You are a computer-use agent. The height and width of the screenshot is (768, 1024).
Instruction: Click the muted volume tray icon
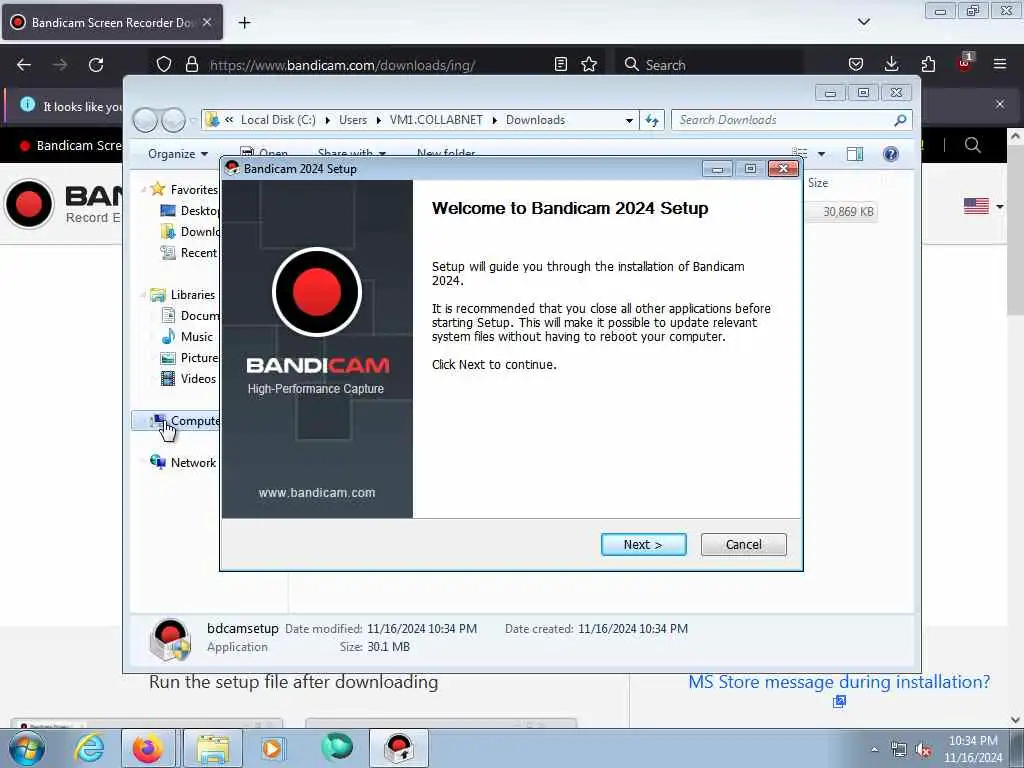click(x=923, y=750)
